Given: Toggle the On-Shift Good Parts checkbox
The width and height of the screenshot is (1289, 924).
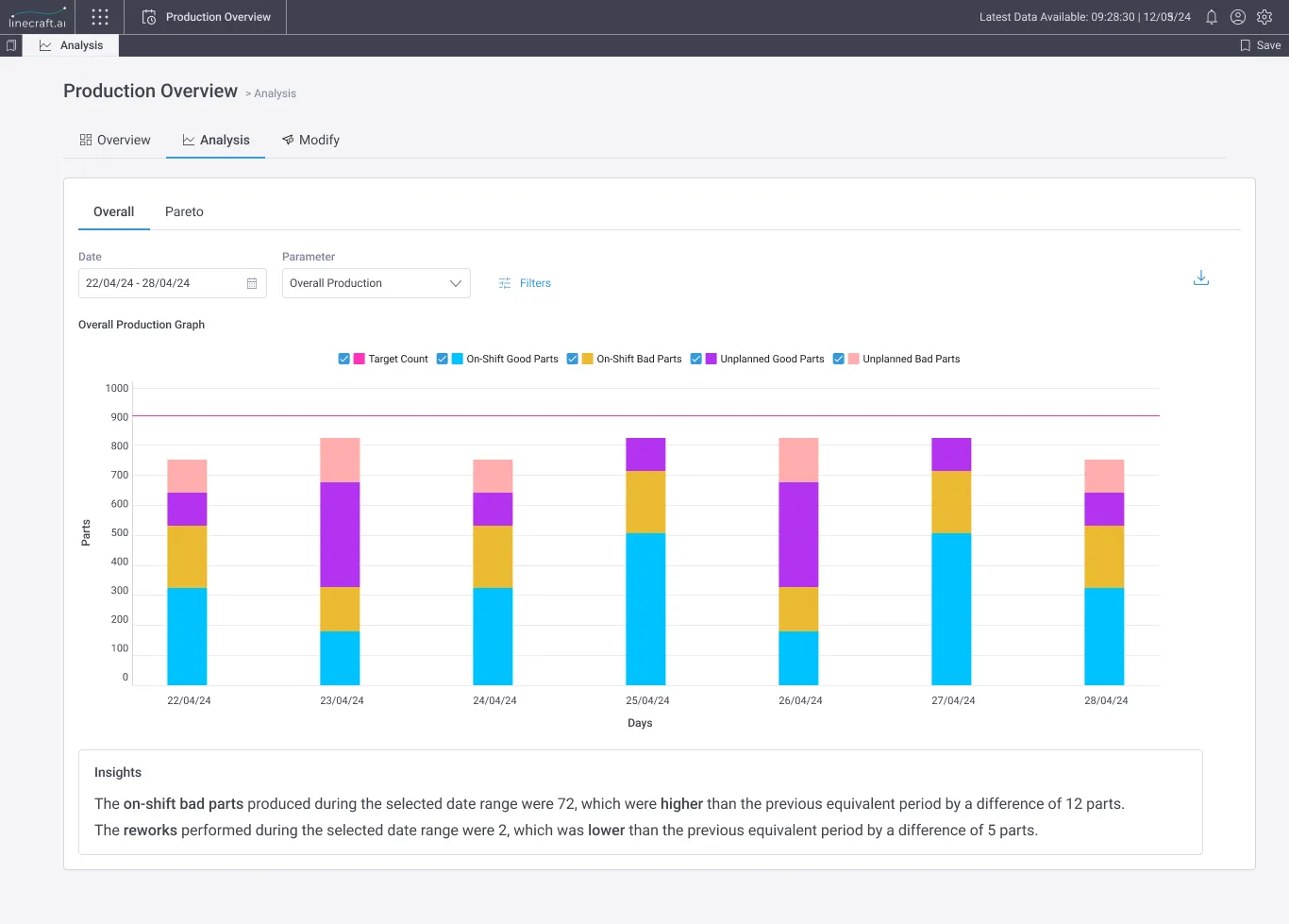Looking at the screenshot, I should click(442, 359).
